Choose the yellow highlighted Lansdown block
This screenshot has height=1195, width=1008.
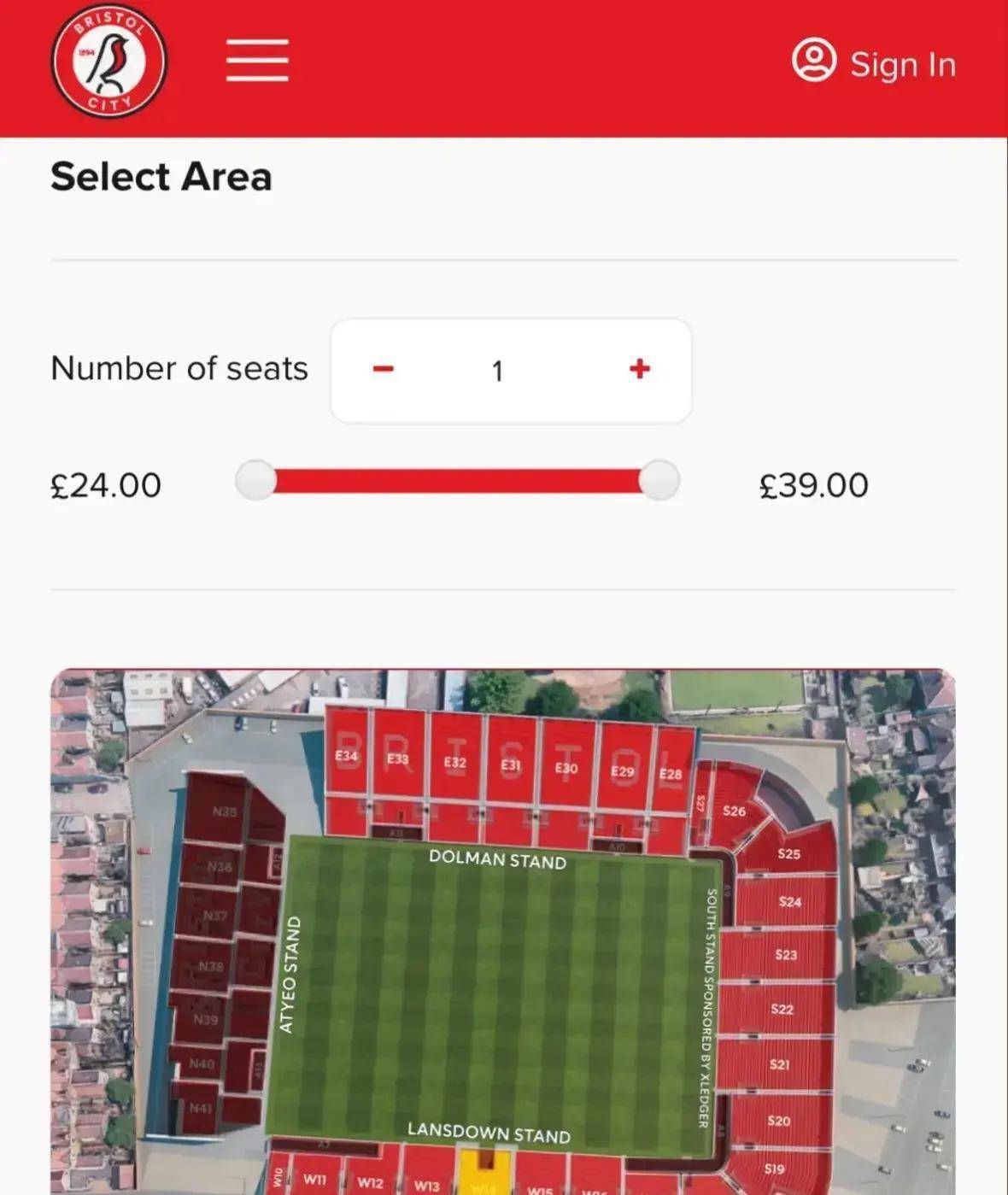[x=484, y=1175]
